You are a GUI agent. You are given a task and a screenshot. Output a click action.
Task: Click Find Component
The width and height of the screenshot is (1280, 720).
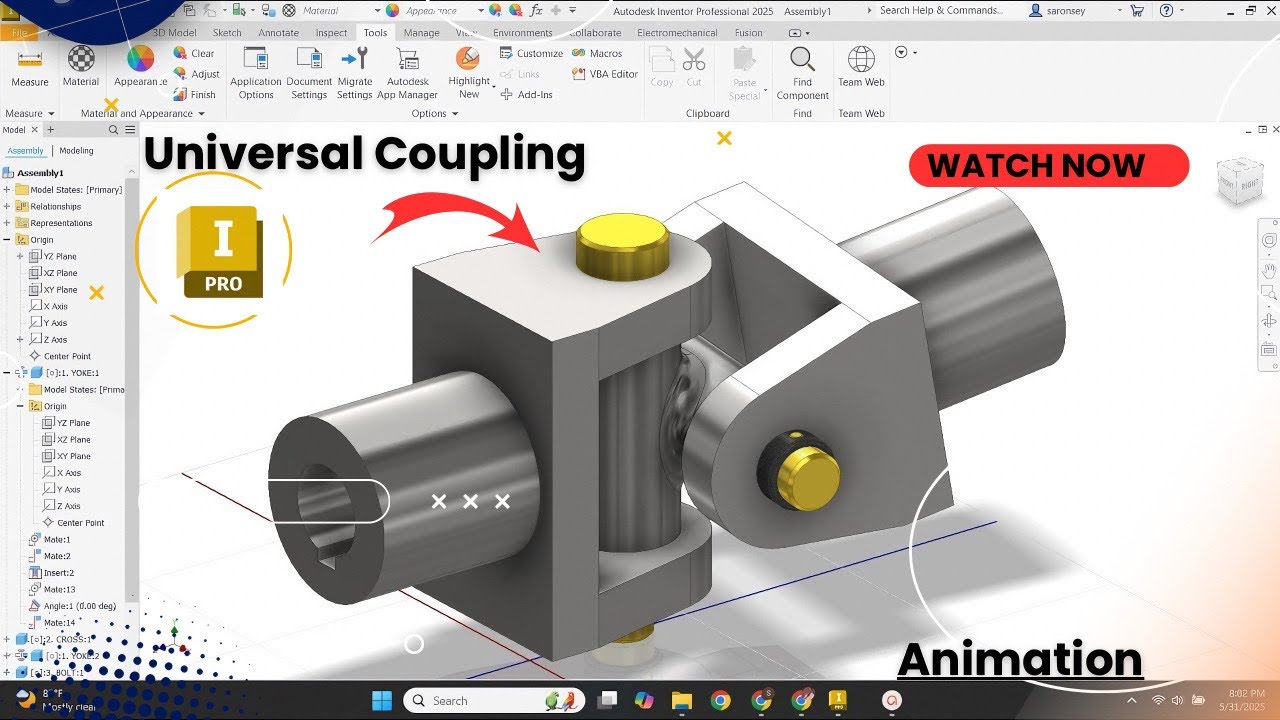pyautogui.click(x=802, y=73)
